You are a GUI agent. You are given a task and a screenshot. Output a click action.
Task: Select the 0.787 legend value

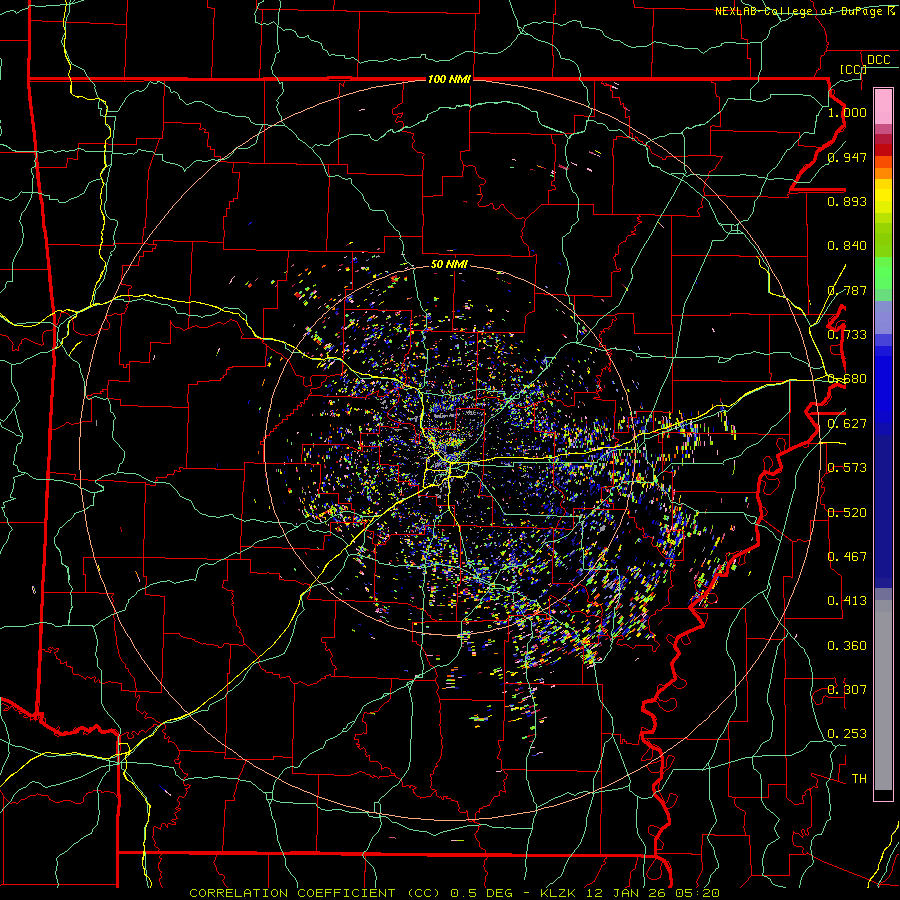[x=847, y=290]
